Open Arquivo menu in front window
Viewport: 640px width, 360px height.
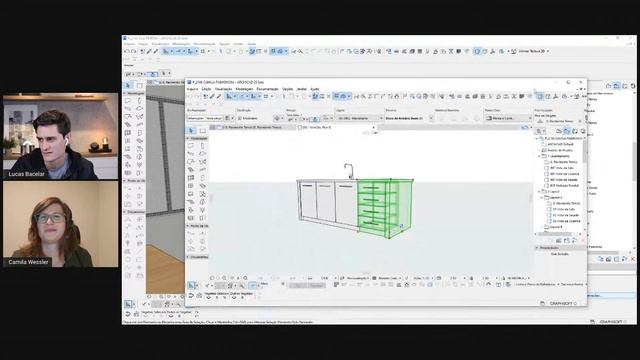(x=192, y=89)
